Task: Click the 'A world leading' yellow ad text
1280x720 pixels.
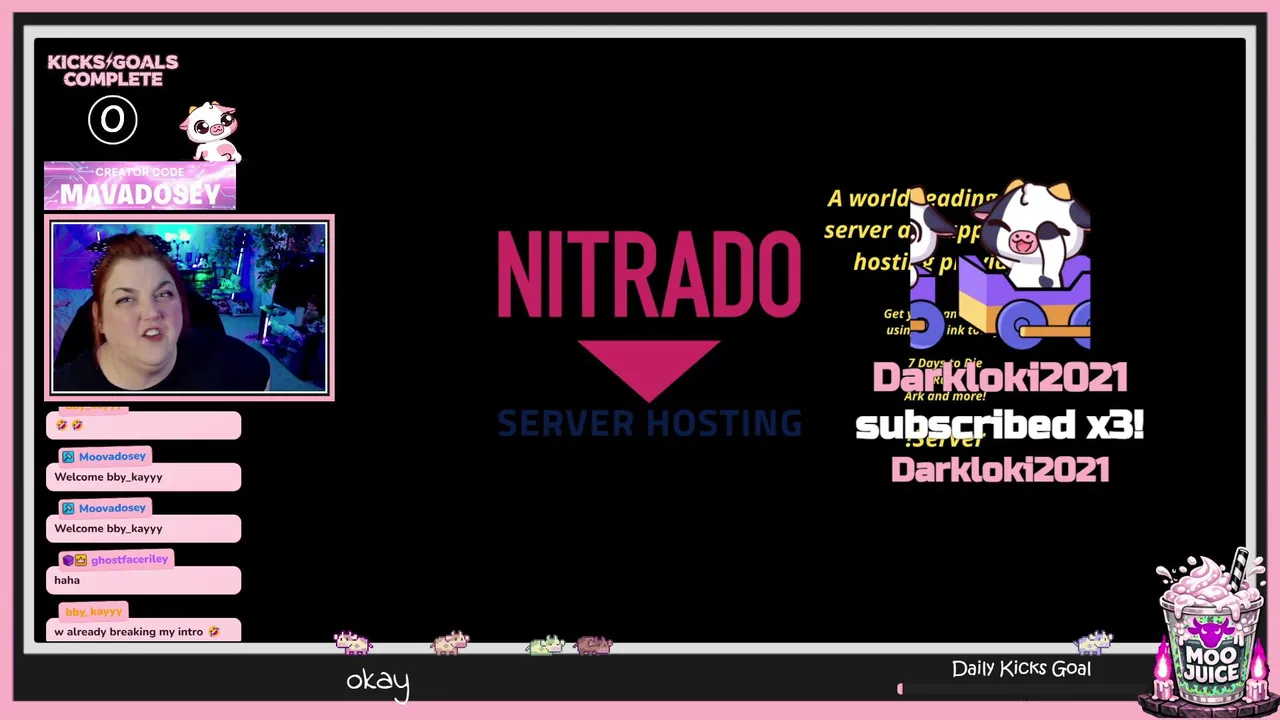Action: tap(910, 199)
